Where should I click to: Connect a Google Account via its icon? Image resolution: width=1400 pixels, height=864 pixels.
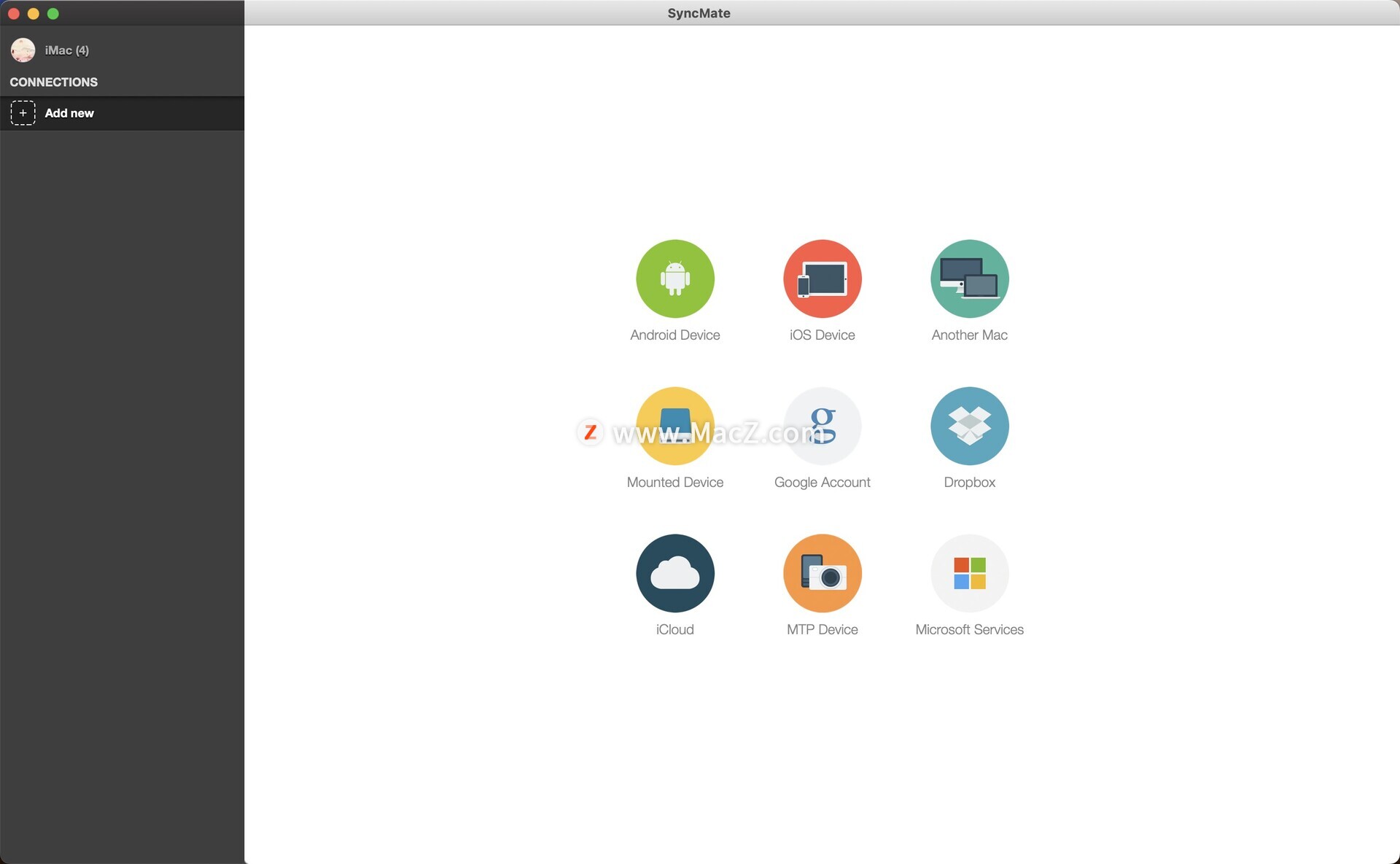(x=822, y=426)
